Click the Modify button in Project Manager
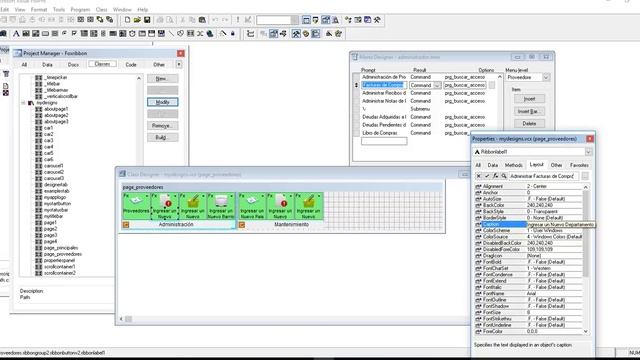 [x=162, y=102]
